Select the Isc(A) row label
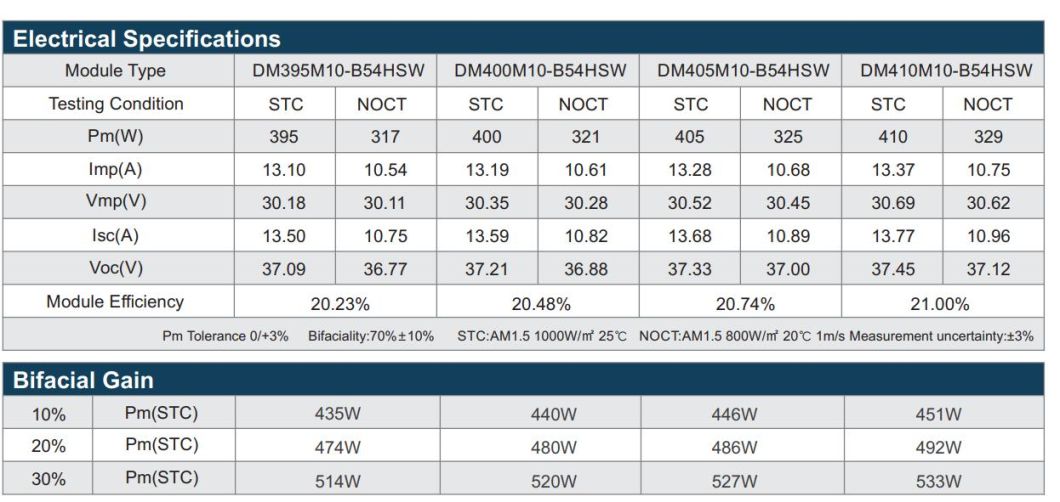 116,236
